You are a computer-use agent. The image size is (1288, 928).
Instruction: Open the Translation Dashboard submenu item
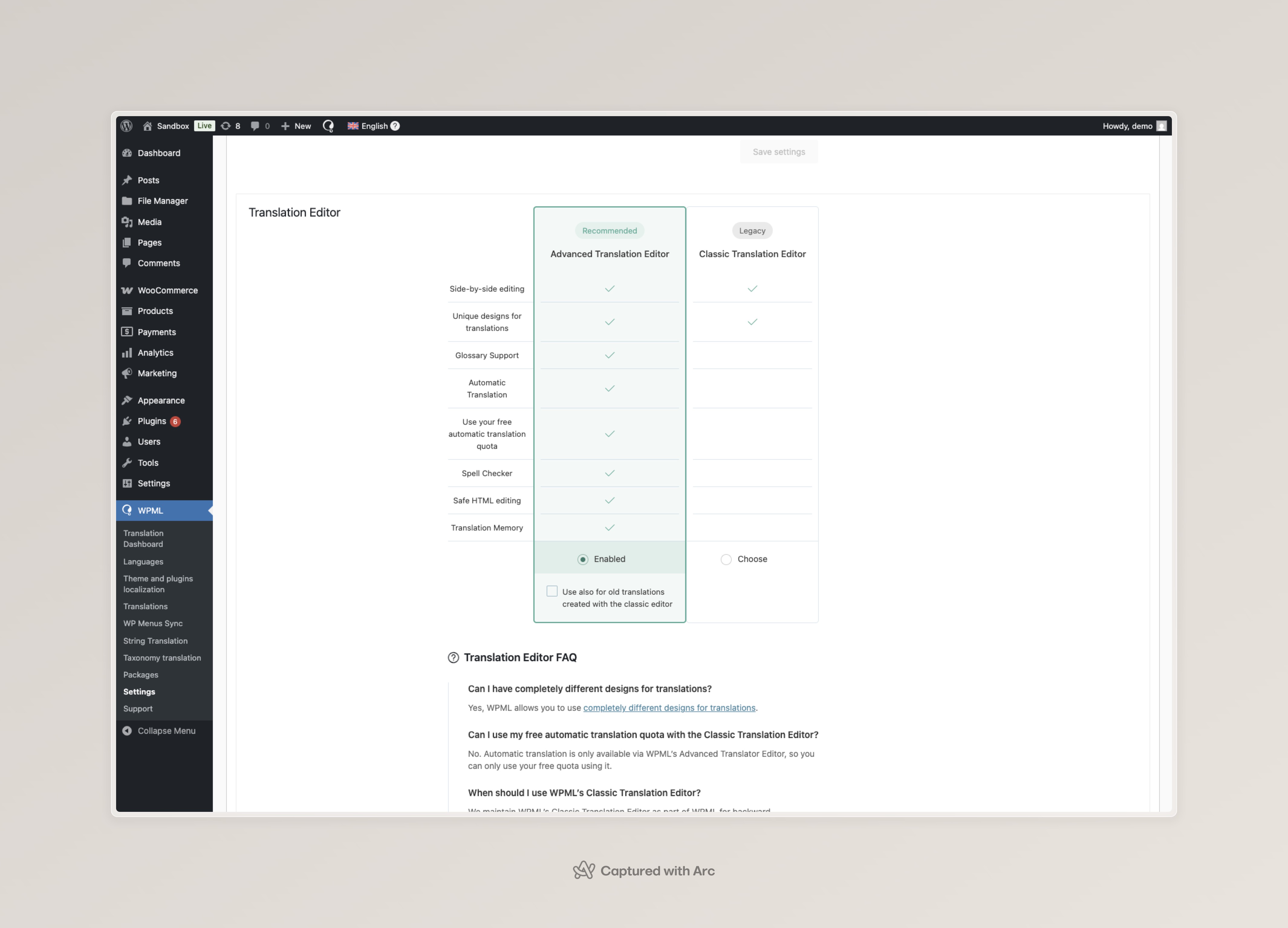(x=143, y=539)
